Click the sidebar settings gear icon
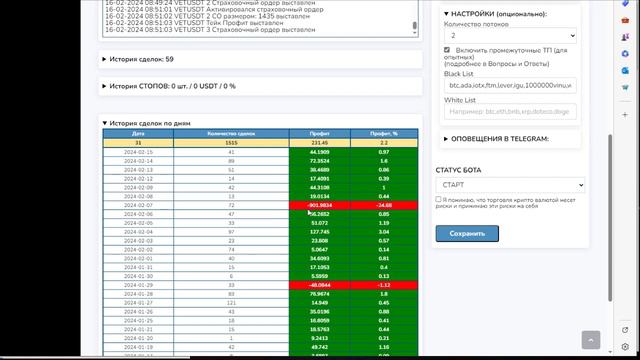The height and width of the screenshot is (360, 640). [625, 347]
